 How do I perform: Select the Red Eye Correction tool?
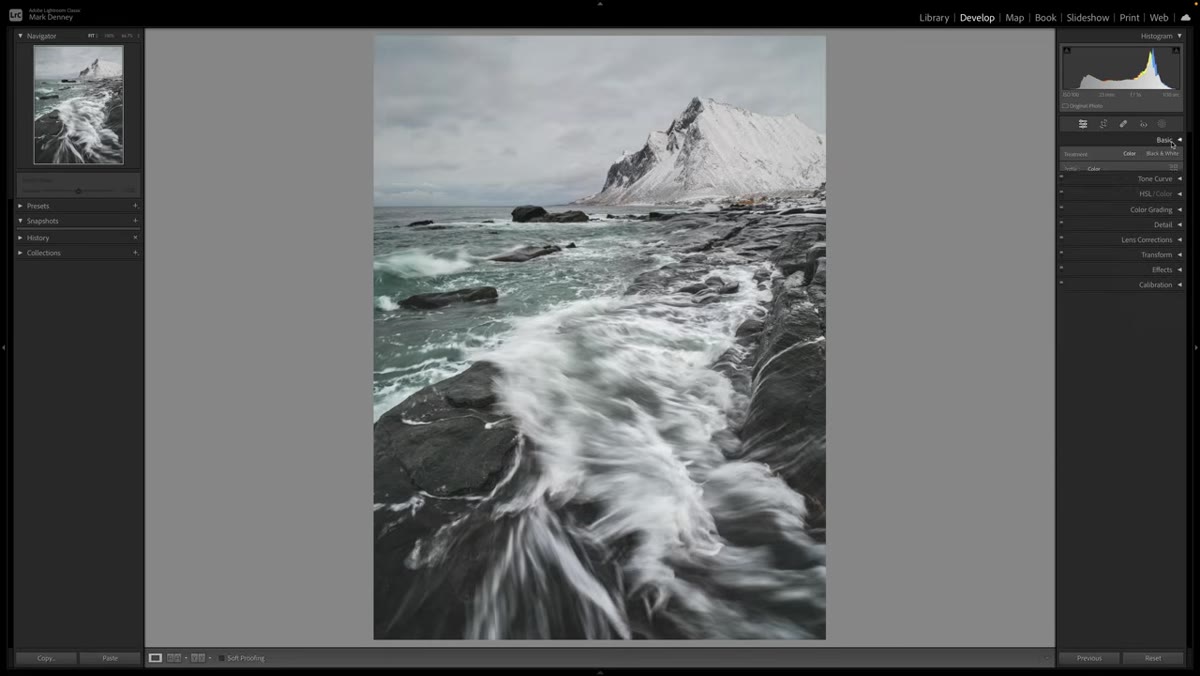coord(1143,124)
